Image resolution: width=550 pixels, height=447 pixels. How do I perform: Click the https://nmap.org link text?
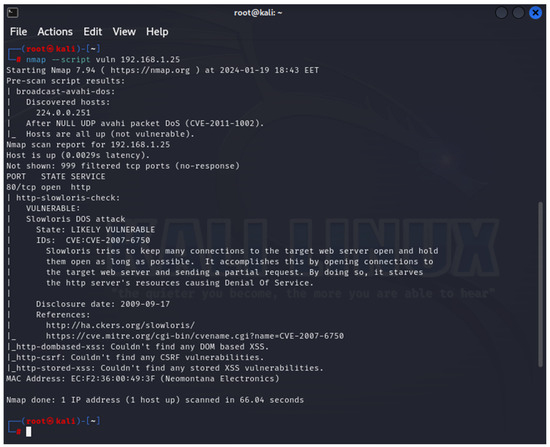(150, 70)
